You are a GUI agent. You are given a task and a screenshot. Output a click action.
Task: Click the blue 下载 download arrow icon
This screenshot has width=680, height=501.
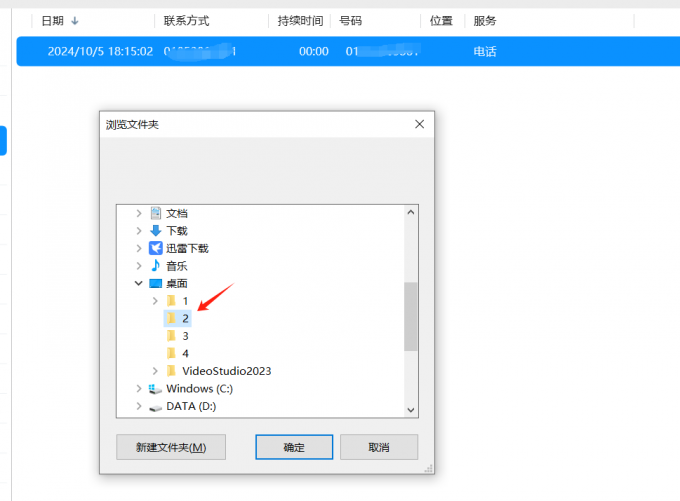click(x=155, y=230)
